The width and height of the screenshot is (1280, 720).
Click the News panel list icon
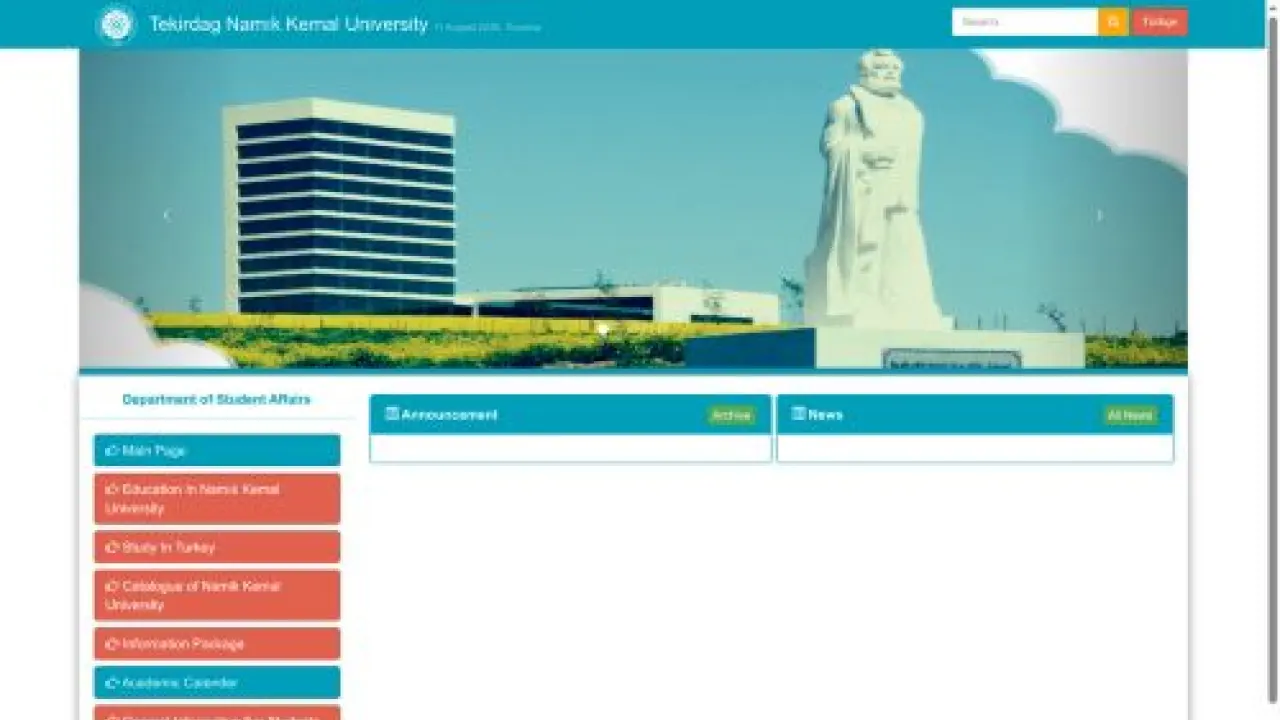(798, 413)
